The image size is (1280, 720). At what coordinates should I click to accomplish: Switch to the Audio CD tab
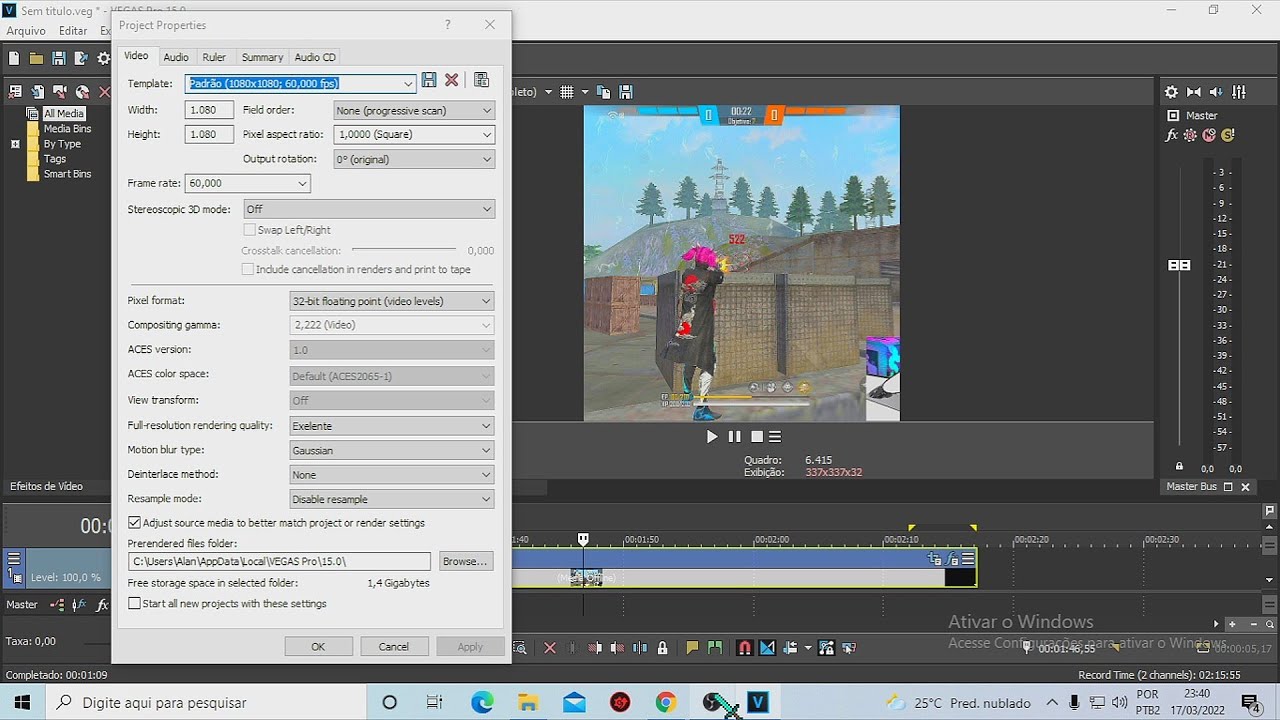[x=315, y=57]
